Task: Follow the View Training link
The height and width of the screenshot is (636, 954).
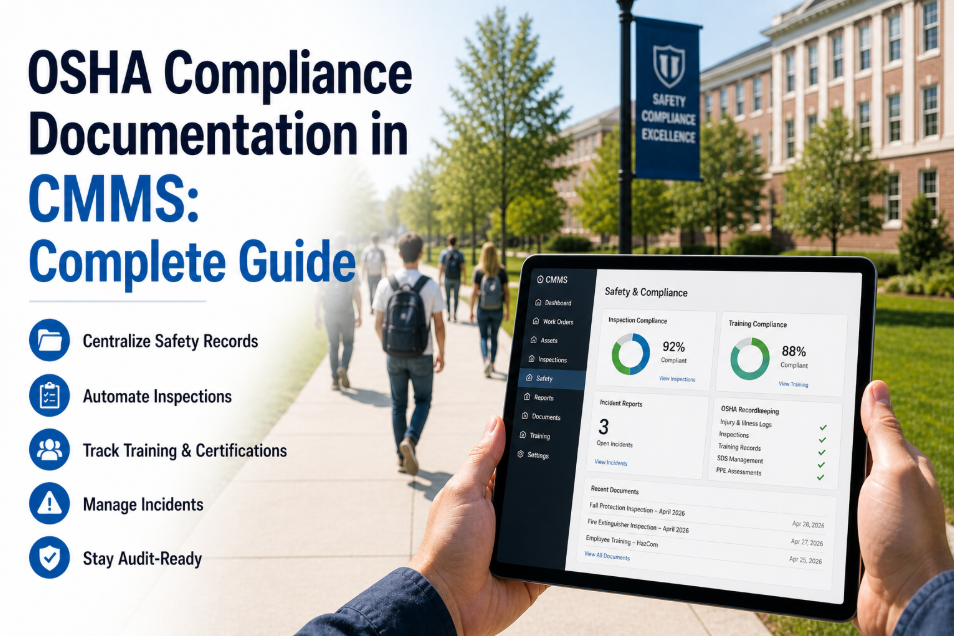Action: (x=793, y=384)
